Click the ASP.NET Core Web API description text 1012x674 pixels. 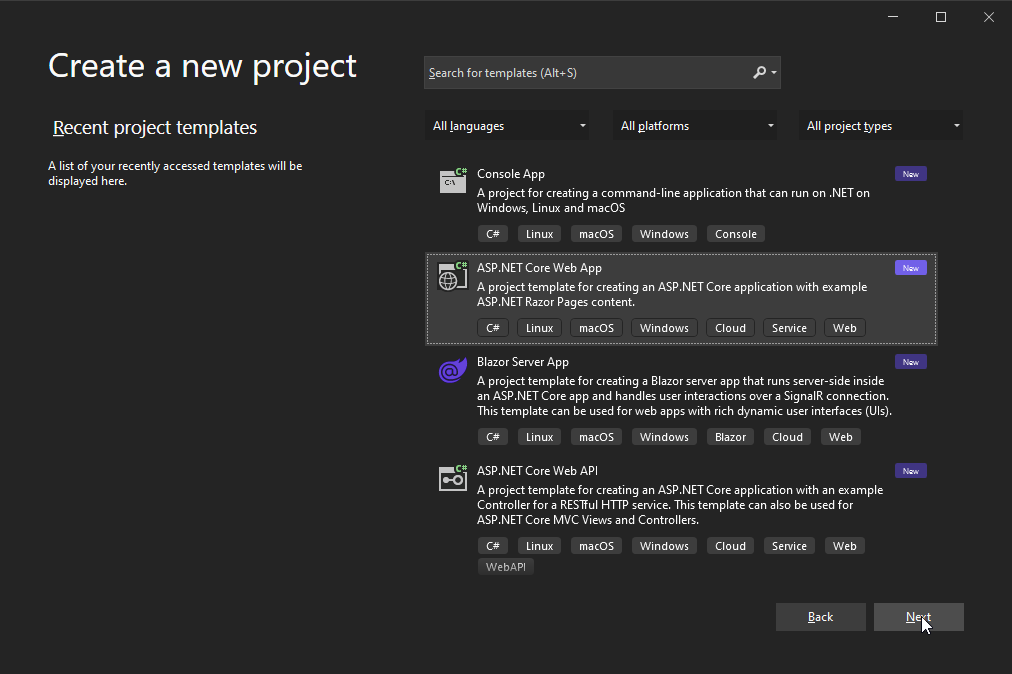click(680, 505)
